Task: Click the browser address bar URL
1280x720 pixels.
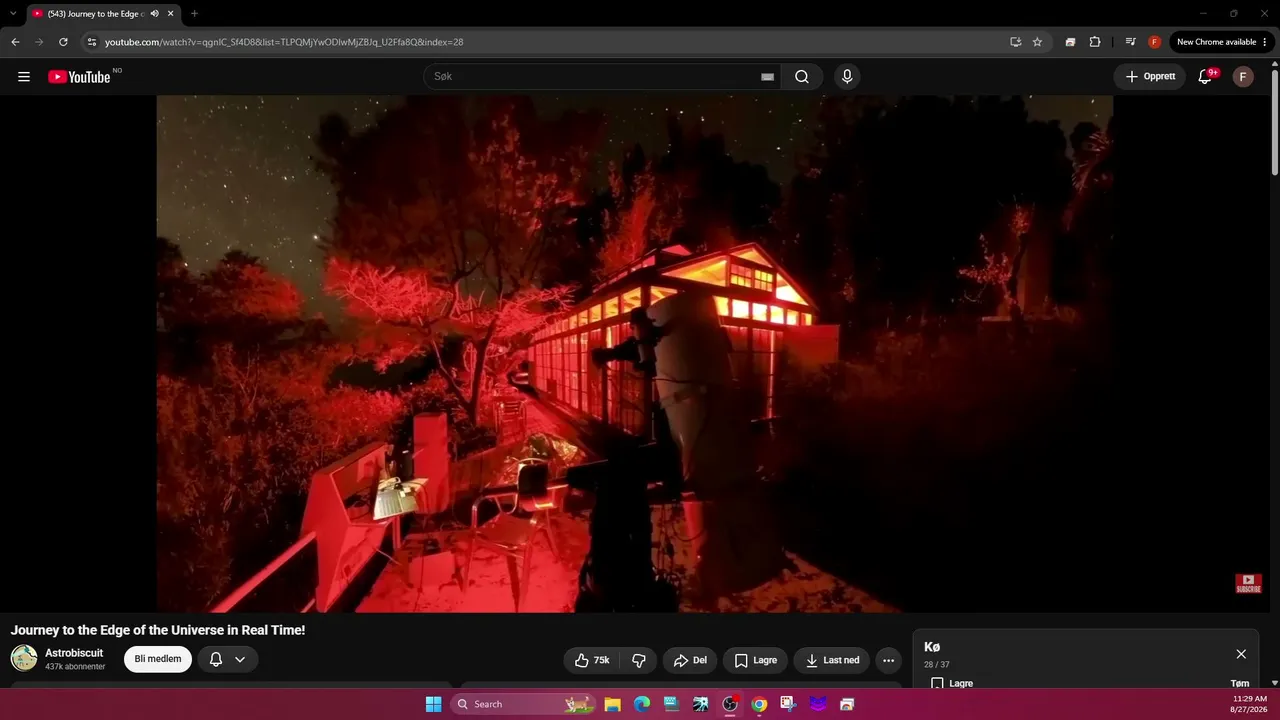Action: (284, 42)
